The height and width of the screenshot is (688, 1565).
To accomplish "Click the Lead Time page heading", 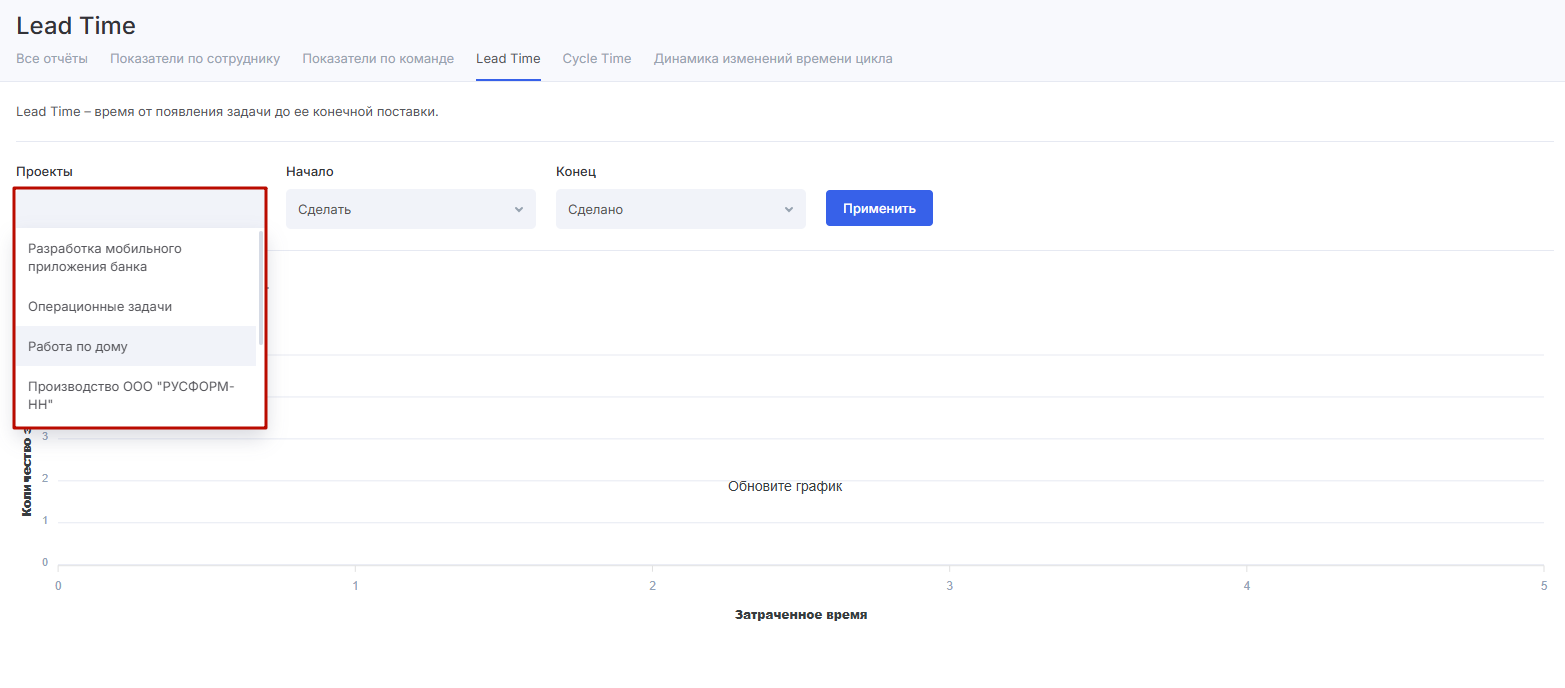I will pyautogui.click(x=76, y=26).
